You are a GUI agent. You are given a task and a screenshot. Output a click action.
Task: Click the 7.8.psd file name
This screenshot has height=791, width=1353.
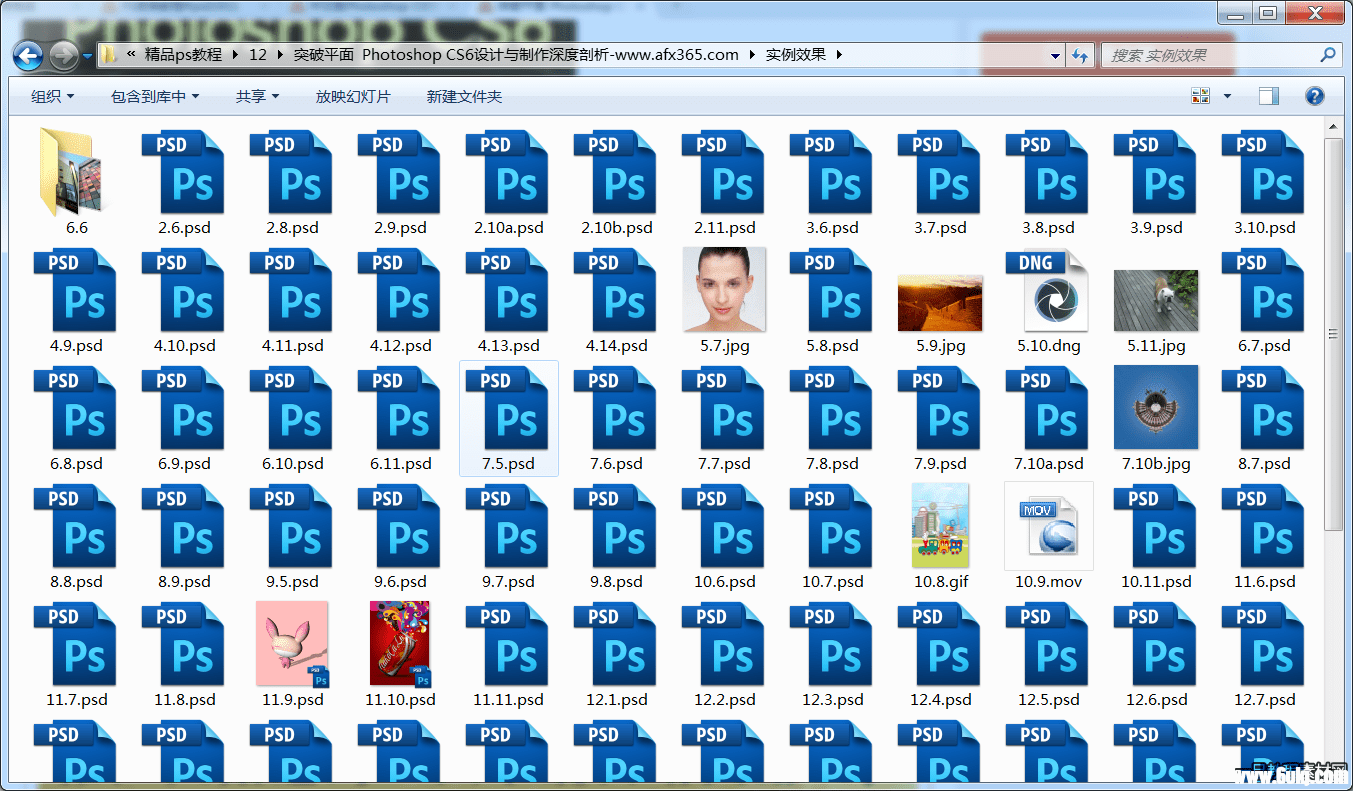[833, 464]
